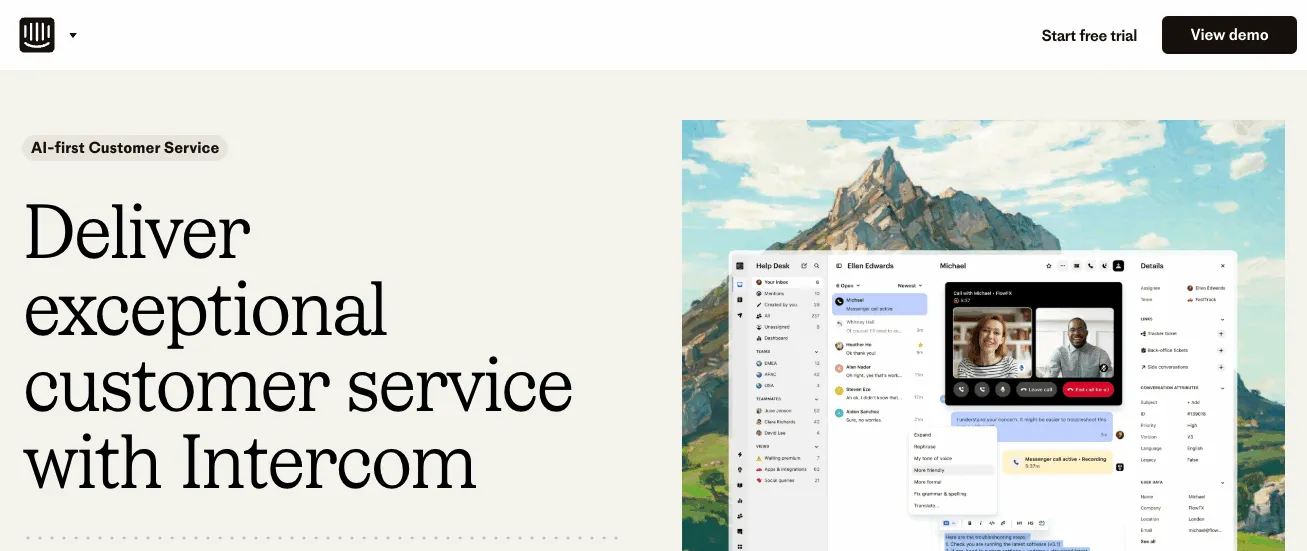This screenshot has height=551, width=1307.
Task: Click the Intercom logo in the header
Action: [x=36, y=35]
